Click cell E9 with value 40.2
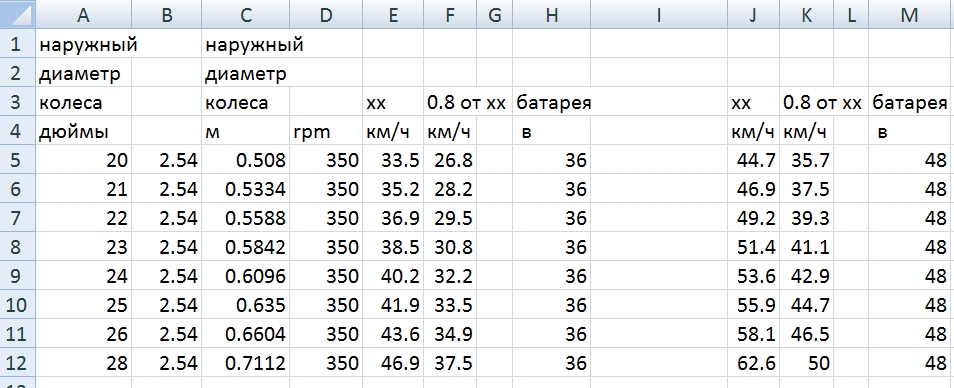 [x=393, y=276]
